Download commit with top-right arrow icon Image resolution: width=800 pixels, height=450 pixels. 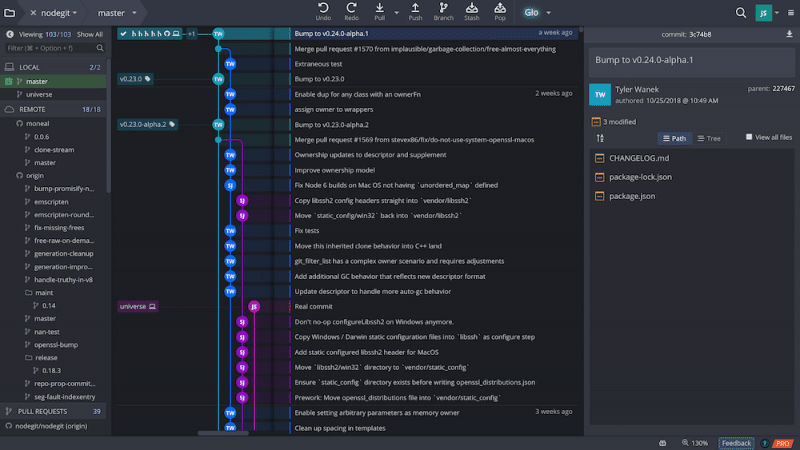click(x=789, y=34)
